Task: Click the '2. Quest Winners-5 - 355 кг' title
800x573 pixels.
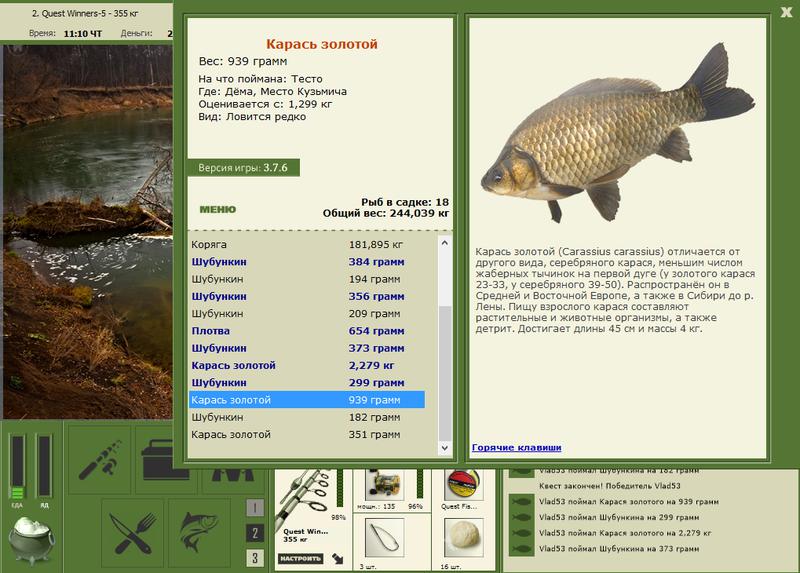Action: [x=85, y=13]
